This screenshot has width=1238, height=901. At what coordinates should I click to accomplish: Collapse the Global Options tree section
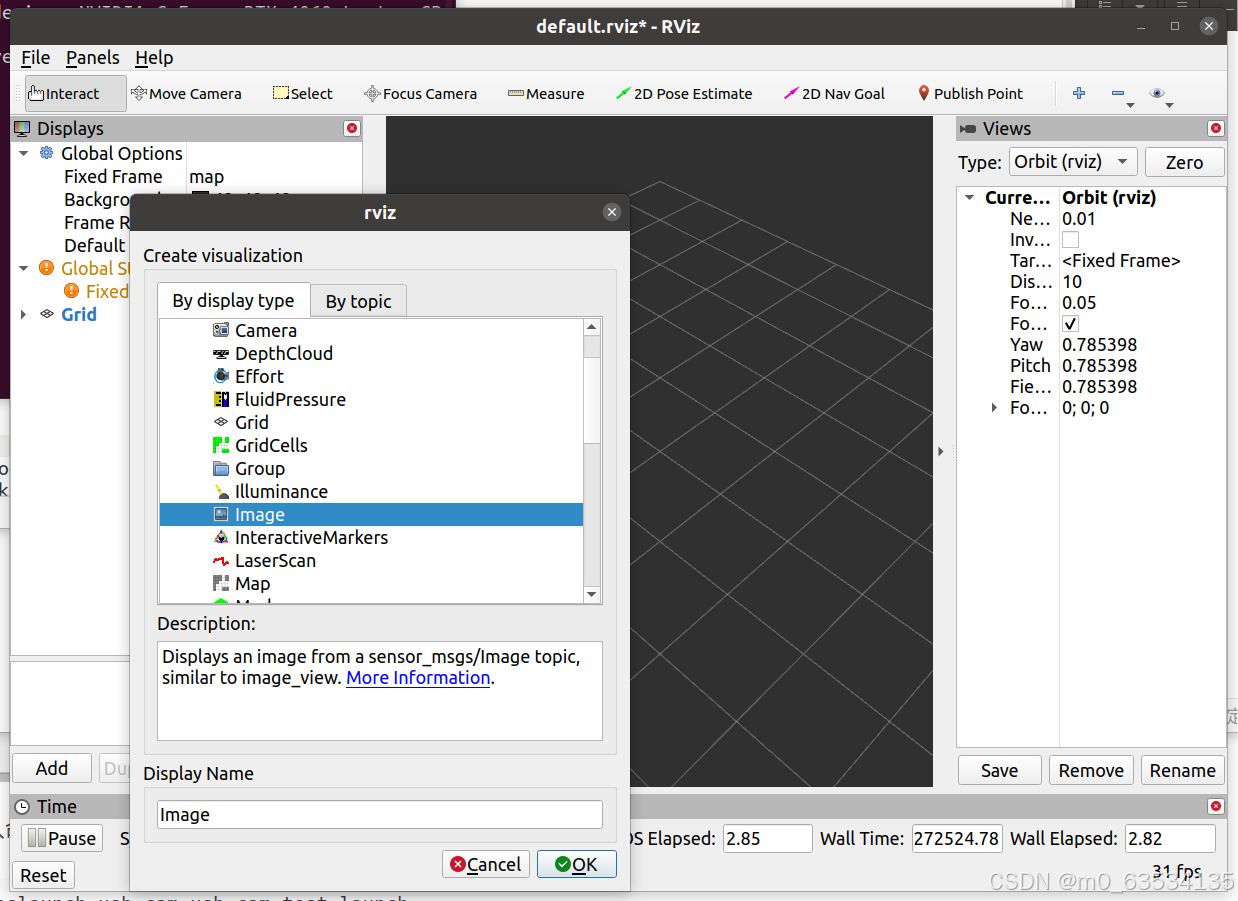24,154
